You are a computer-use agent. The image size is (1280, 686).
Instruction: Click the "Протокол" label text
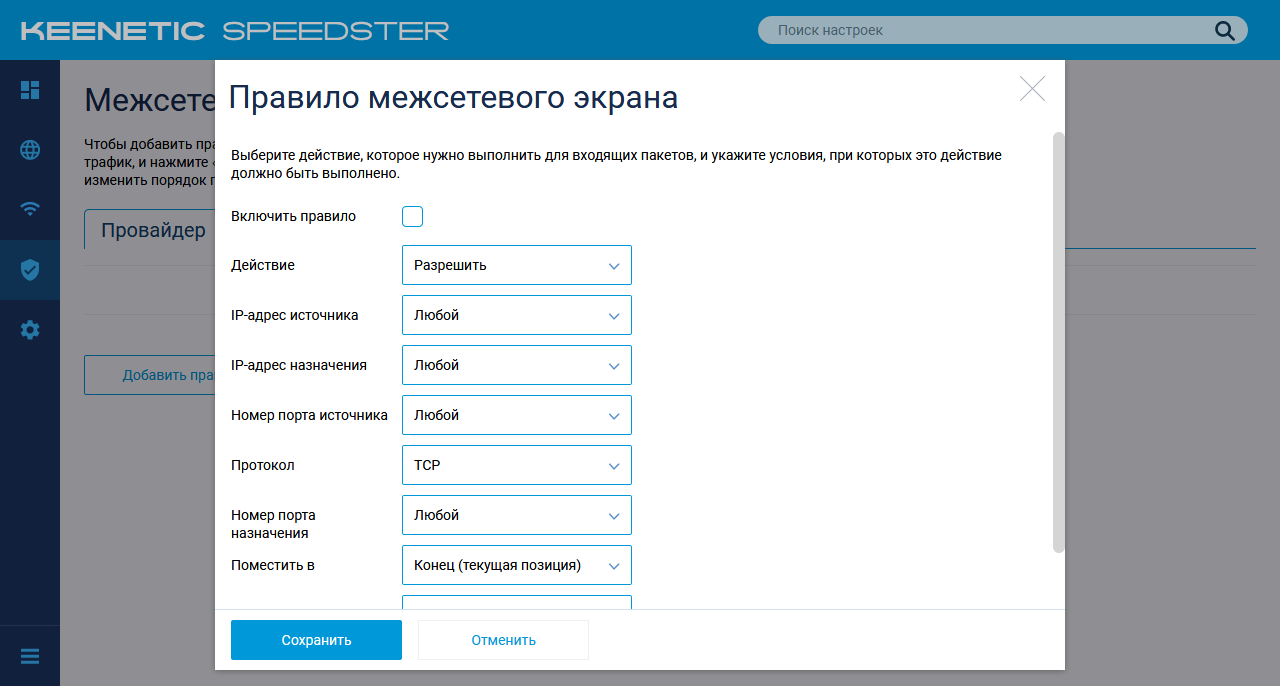263,465
